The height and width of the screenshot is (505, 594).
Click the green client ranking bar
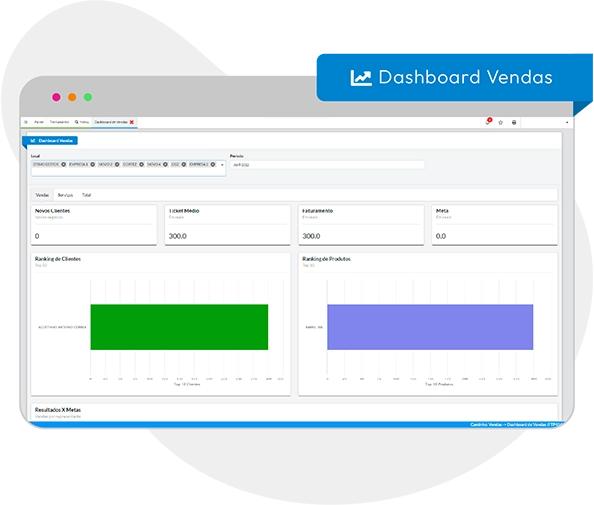(x=179, y=327)
